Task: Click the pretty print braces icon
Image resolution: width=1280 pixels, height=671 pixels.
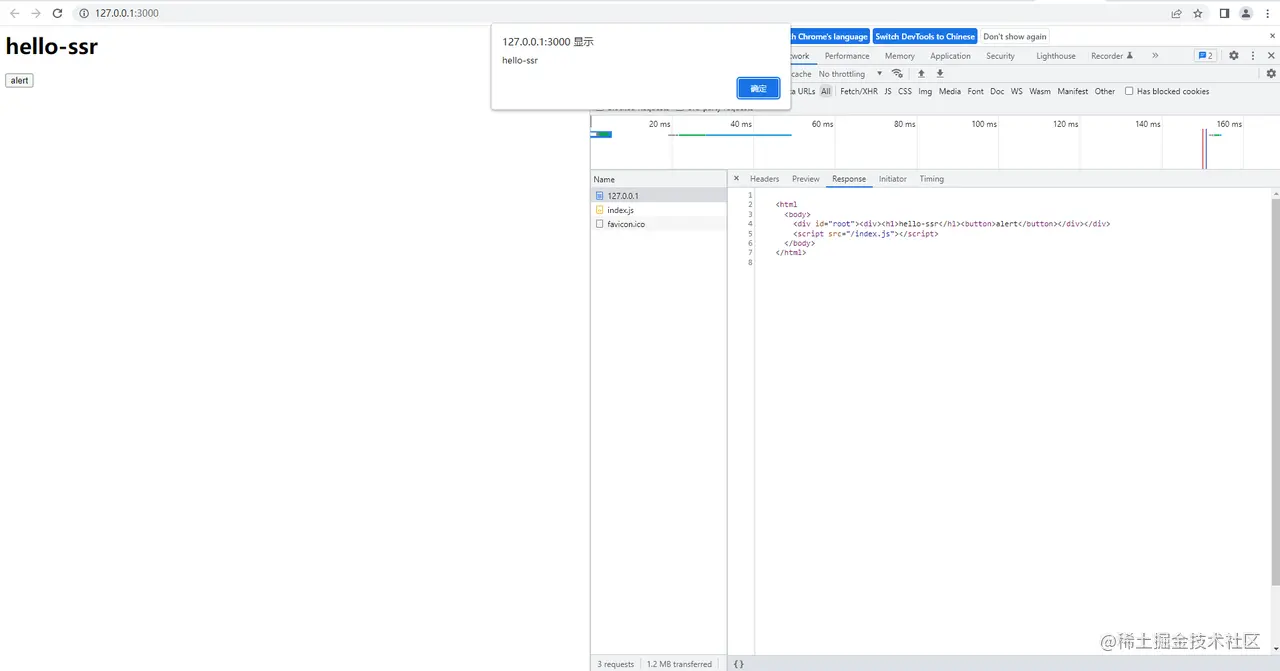Action: point(739,664)
